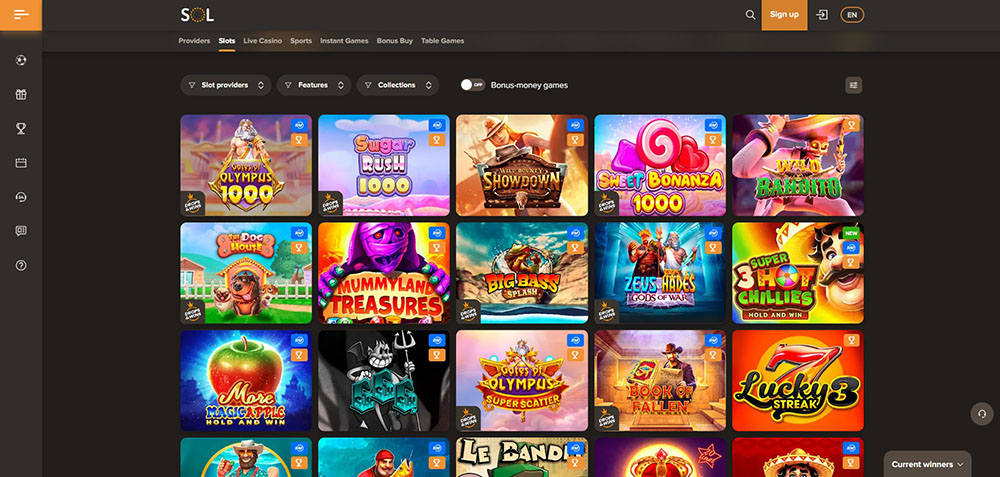Launch the Wild Bandito game

pyautogui.click(x=798, y=165)
